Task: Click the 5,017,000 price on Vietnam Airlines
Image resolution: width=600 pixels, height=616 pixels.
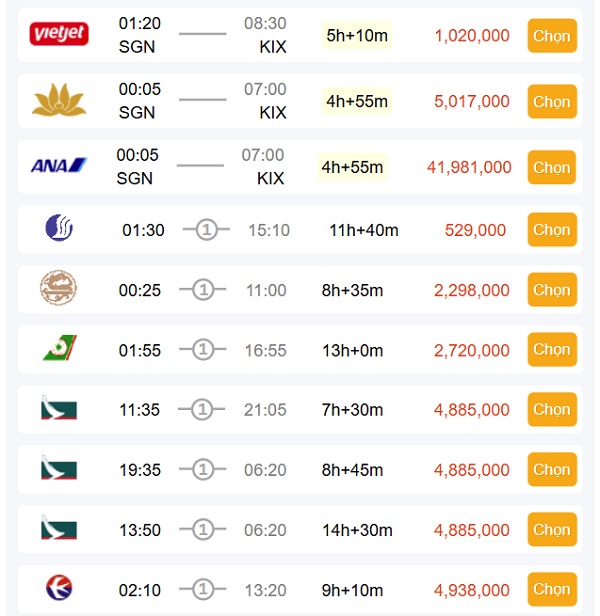Action: 472,101
